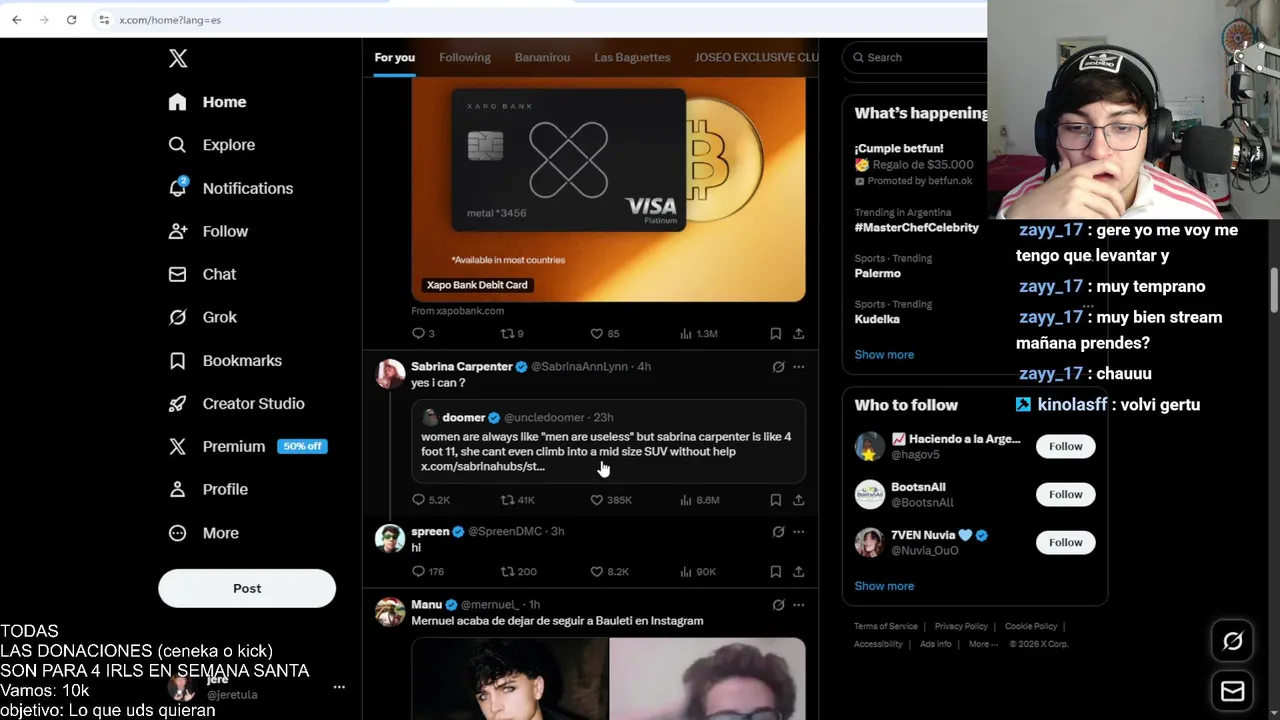Reload the page in browser toolbar
The image size is (1280, 720).
click(x=71, y=19)
